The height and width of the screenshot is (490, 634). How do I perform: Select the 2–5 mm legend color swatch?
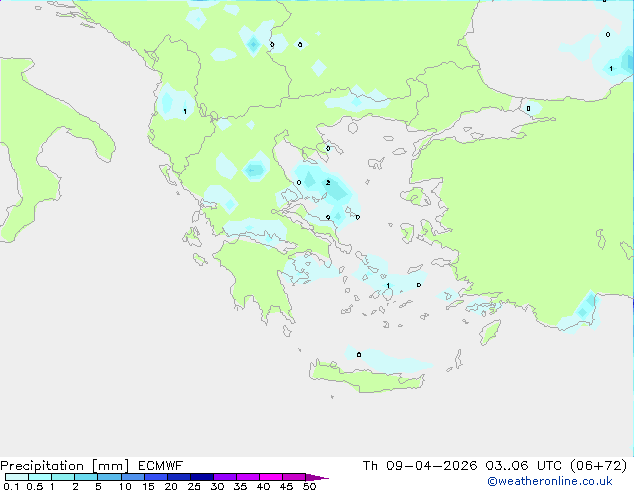click(x=86, y=477)
